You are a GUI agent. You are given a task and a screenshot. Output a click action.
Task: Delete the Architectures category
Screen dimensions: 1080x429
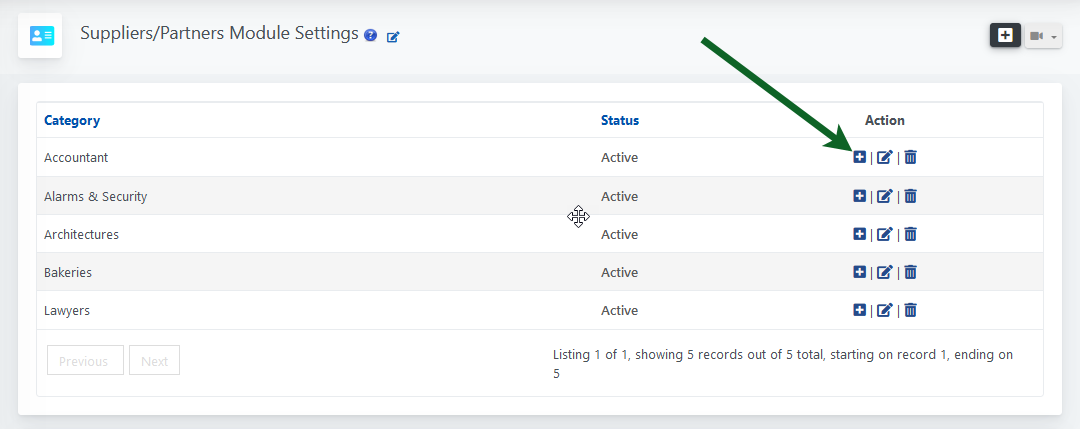(x=910, y=234)
